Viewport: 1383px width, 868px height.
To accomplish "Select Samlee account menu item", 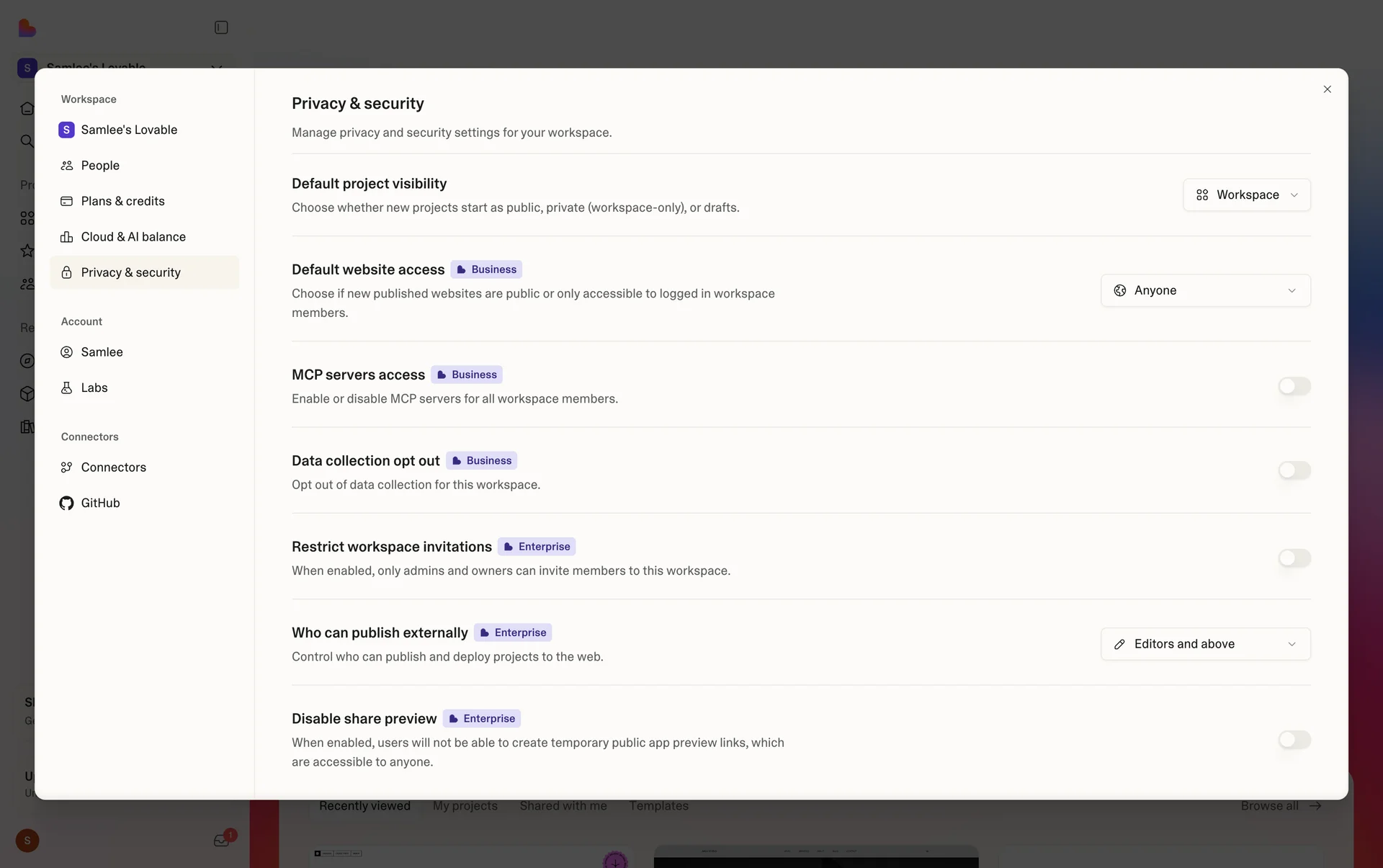I will [x=102, y=352].
